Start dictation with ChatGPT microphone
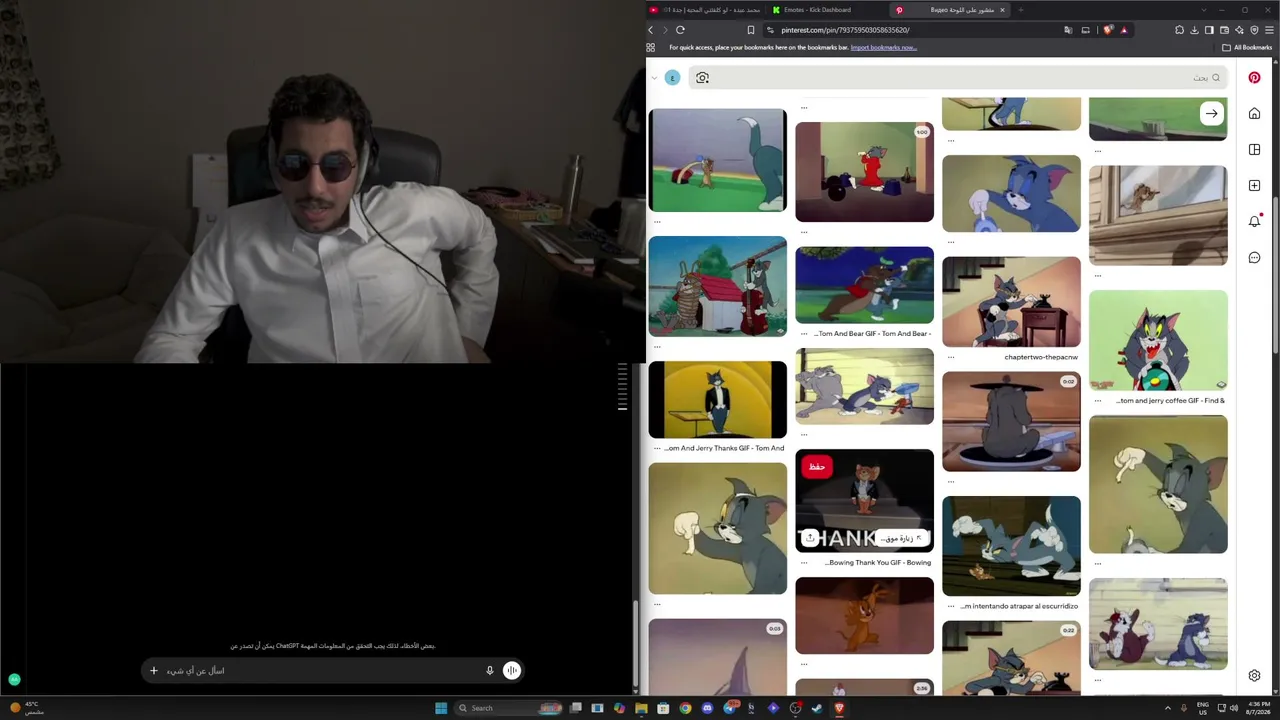This screenshot has width=1280, height=720. point(489,671)
